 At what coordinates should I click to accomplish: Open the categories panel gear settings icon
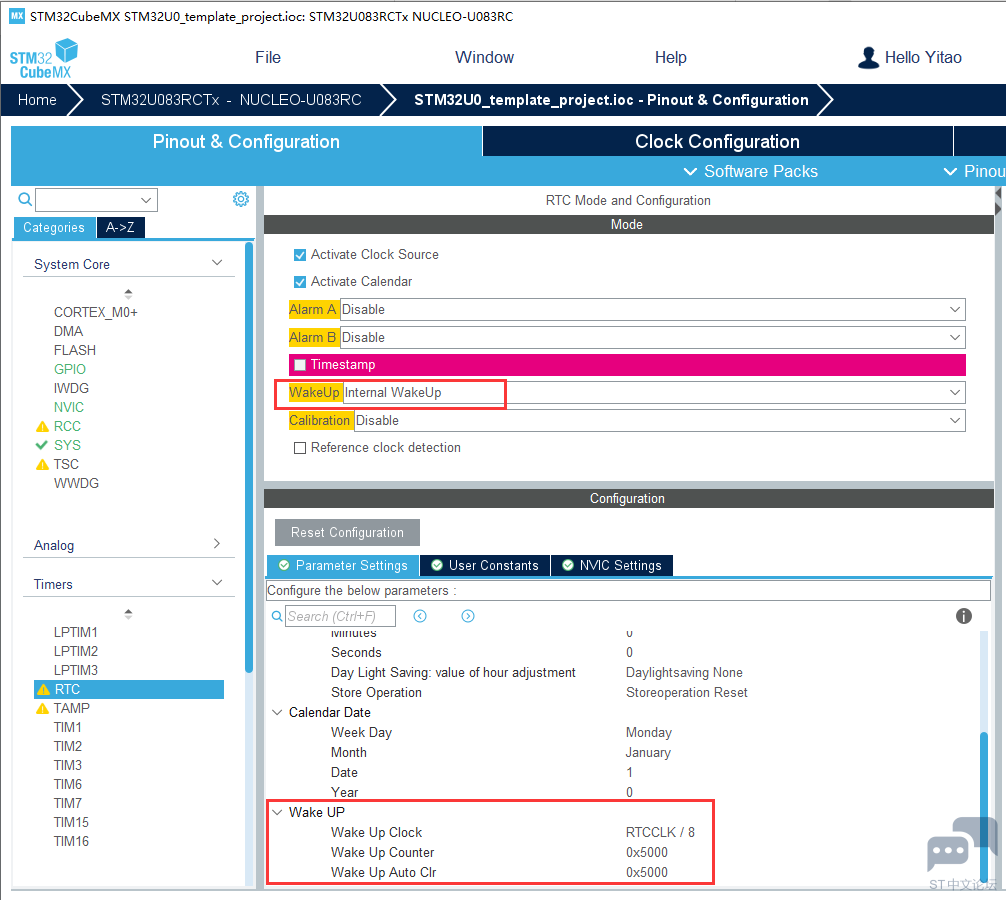(241, 199)
